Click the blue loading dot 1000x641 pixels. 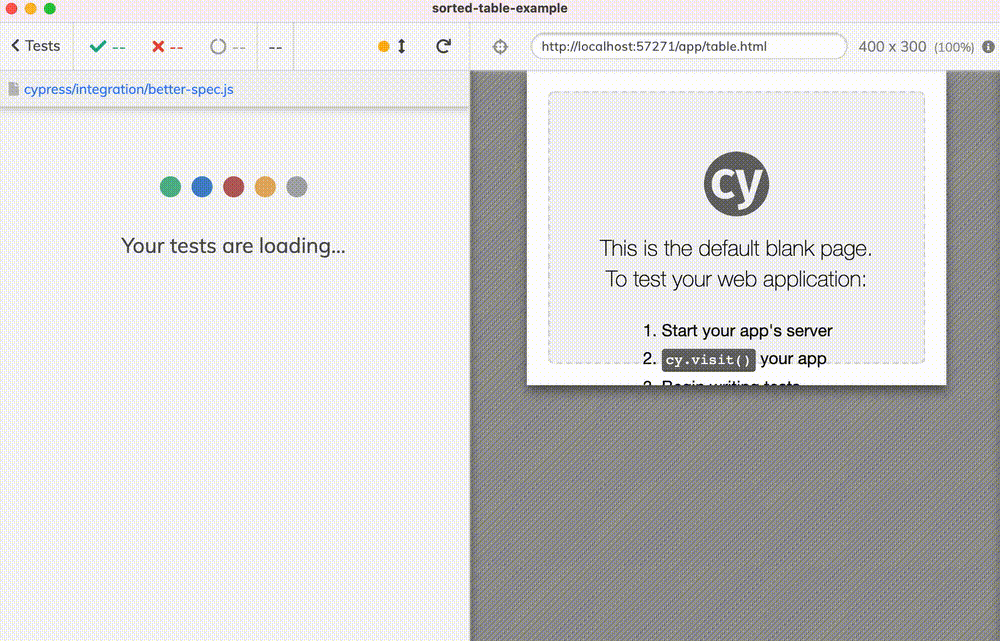(x=202, y=187)
